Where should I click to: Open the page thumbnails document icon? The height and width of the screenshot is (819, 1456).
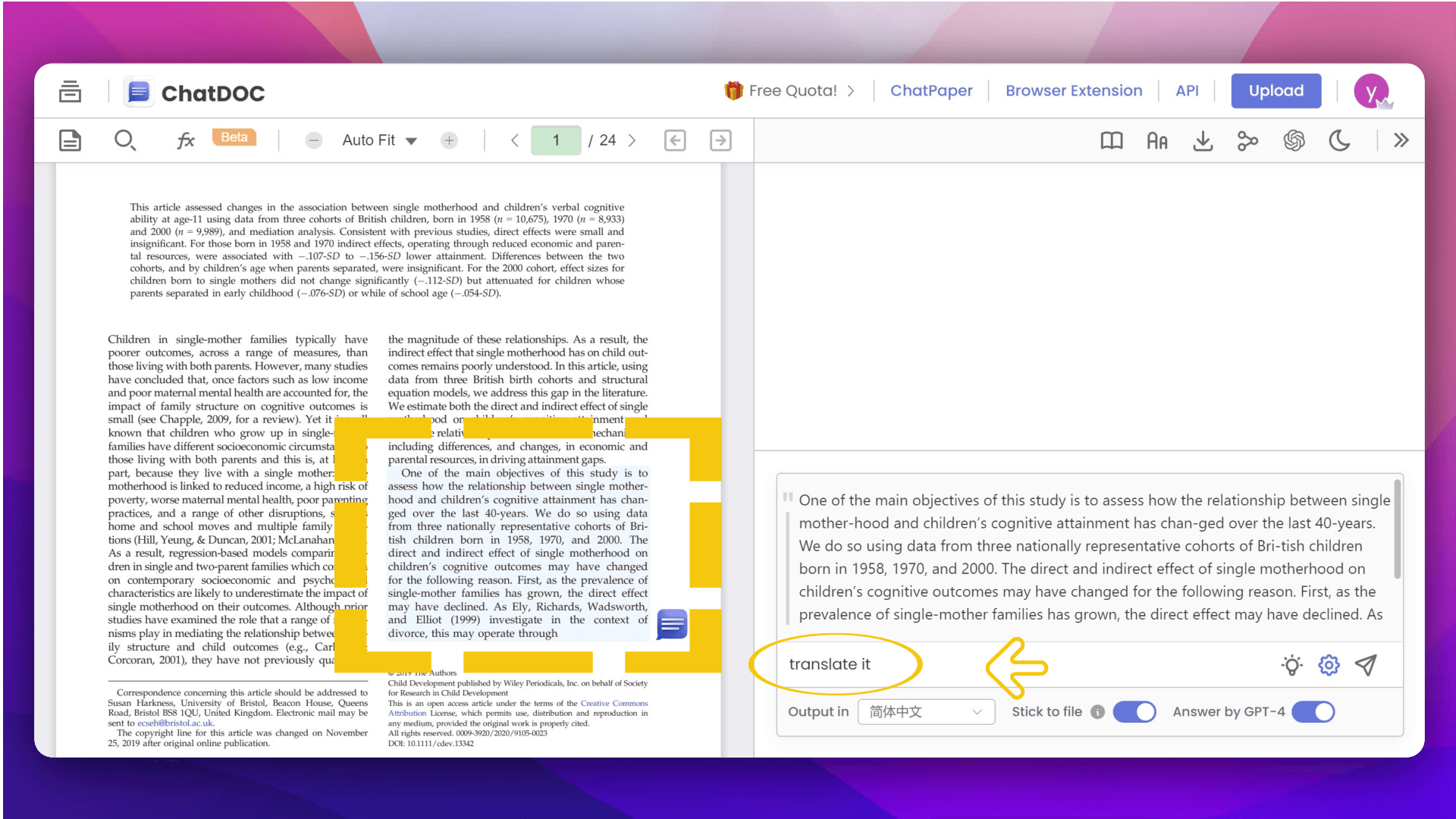70,140
